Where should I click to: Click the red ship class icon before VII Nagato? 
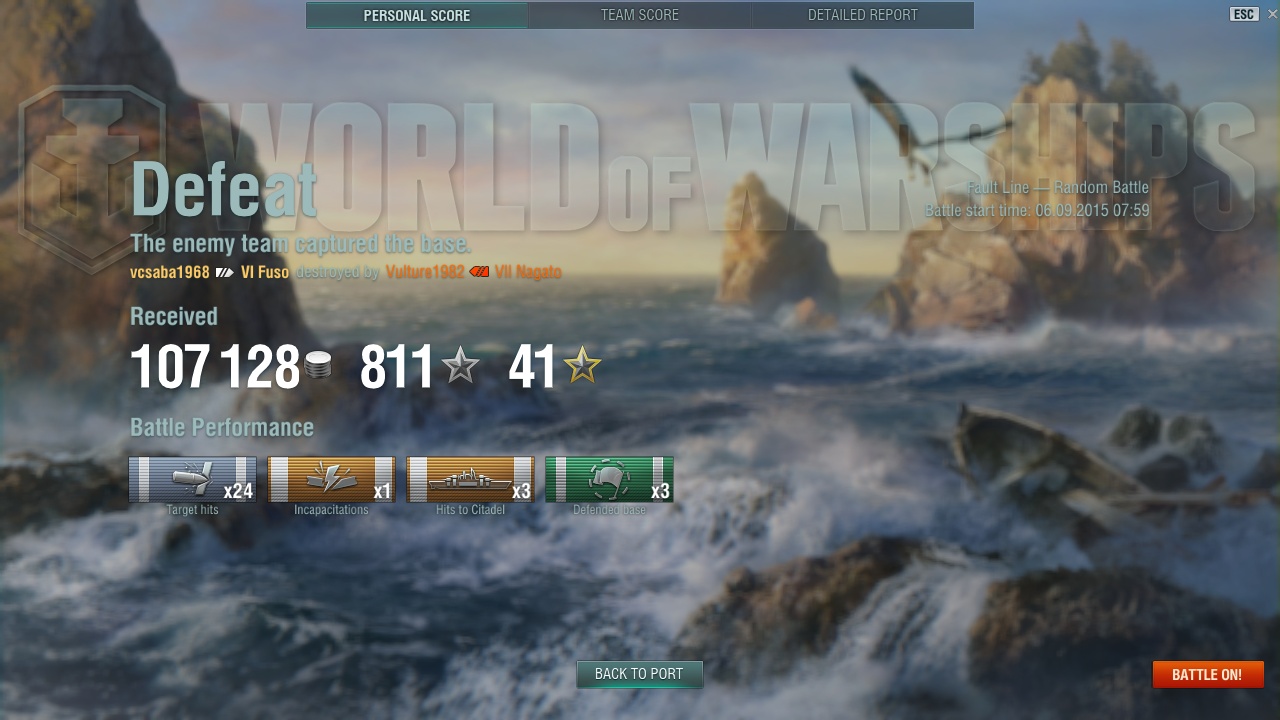pos(479,272)
